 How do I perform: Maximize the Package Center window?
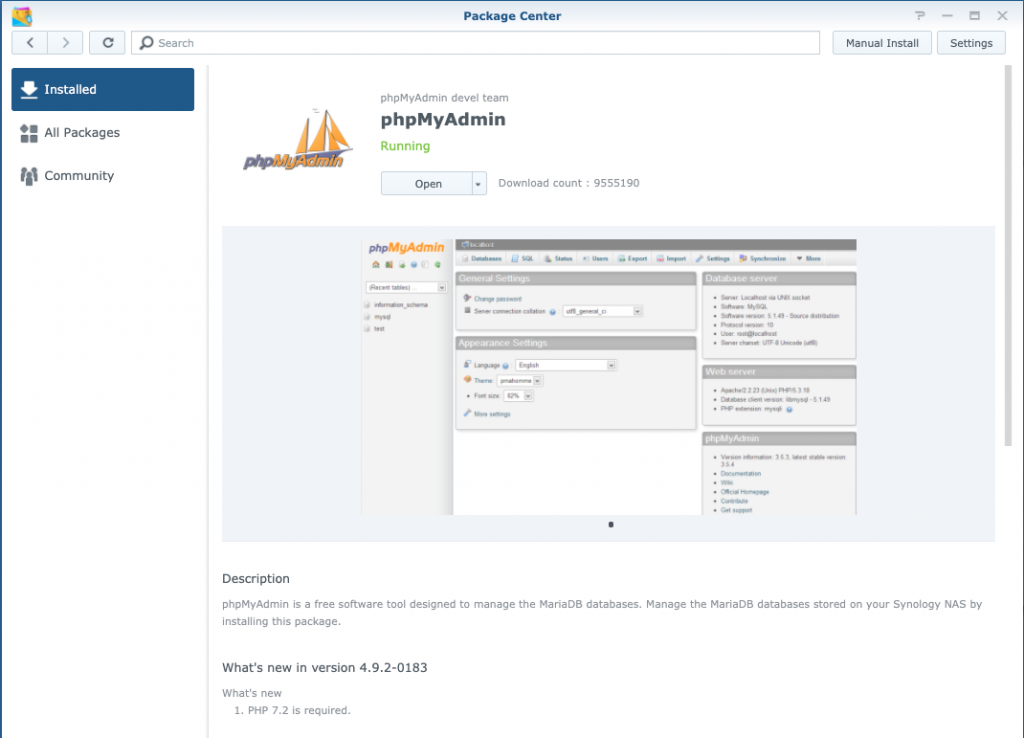(x=974, y=16)
